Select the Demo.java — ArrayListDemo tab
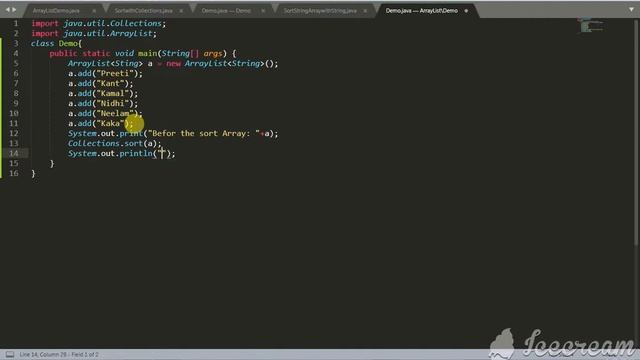This screenshot has width=640, height=360. (422, 11)
